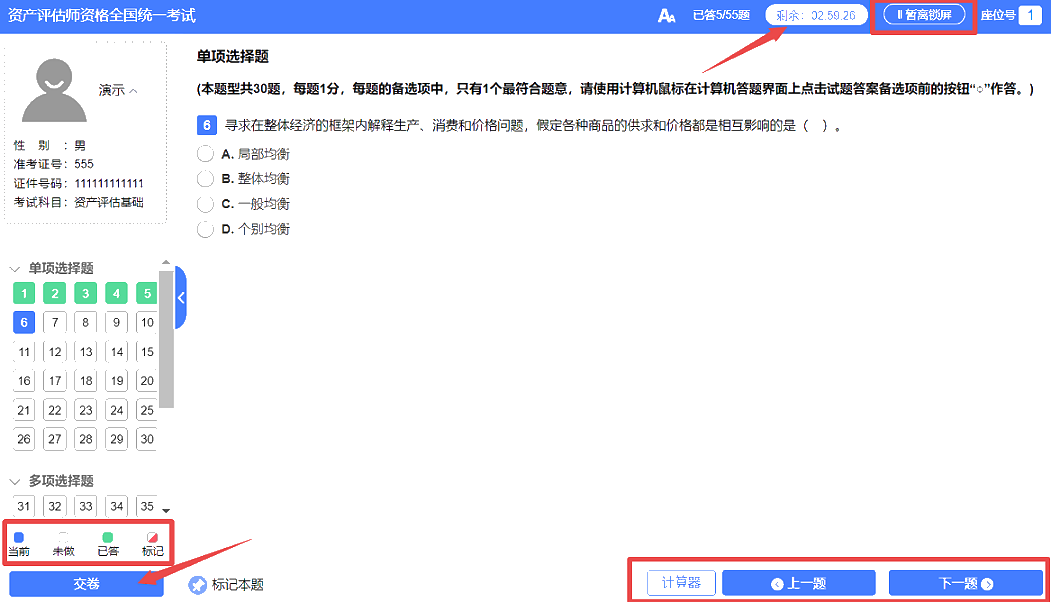Image resolution: width=1051 pixels, height=602 pixels.
Task: Adjust font size with the Aa icon
Action: [x=666, y=15]
